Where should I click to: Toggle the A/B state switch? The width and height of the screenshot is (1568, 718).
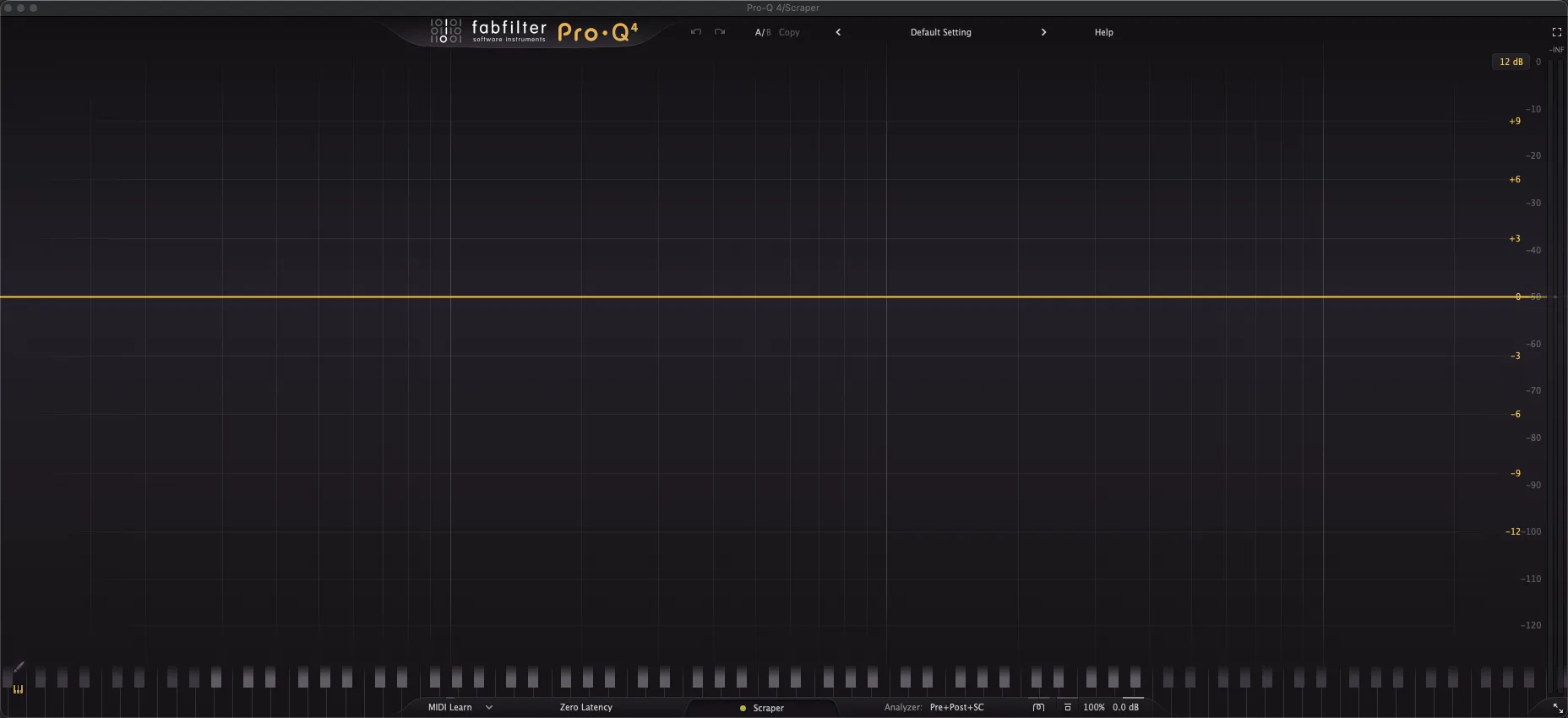coord(763,32)
